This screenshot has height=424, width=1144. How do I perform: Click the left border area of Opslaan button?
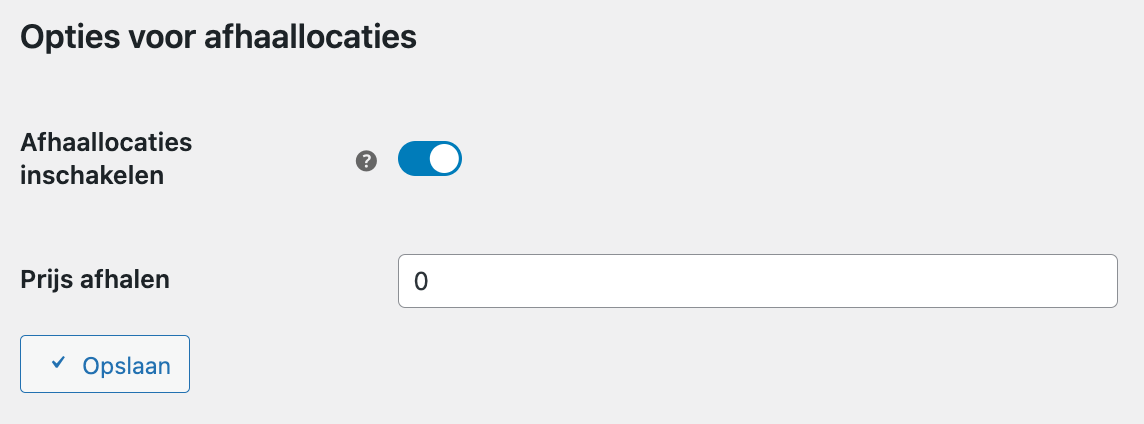[23, 364]
